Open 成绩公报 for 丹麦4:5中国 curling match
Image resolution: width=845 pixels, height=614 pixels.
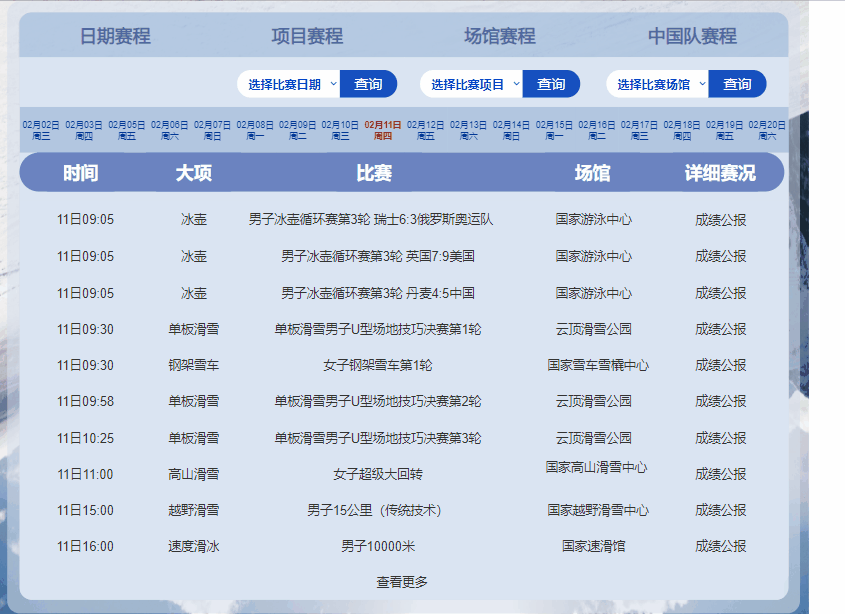pos(721,293)
